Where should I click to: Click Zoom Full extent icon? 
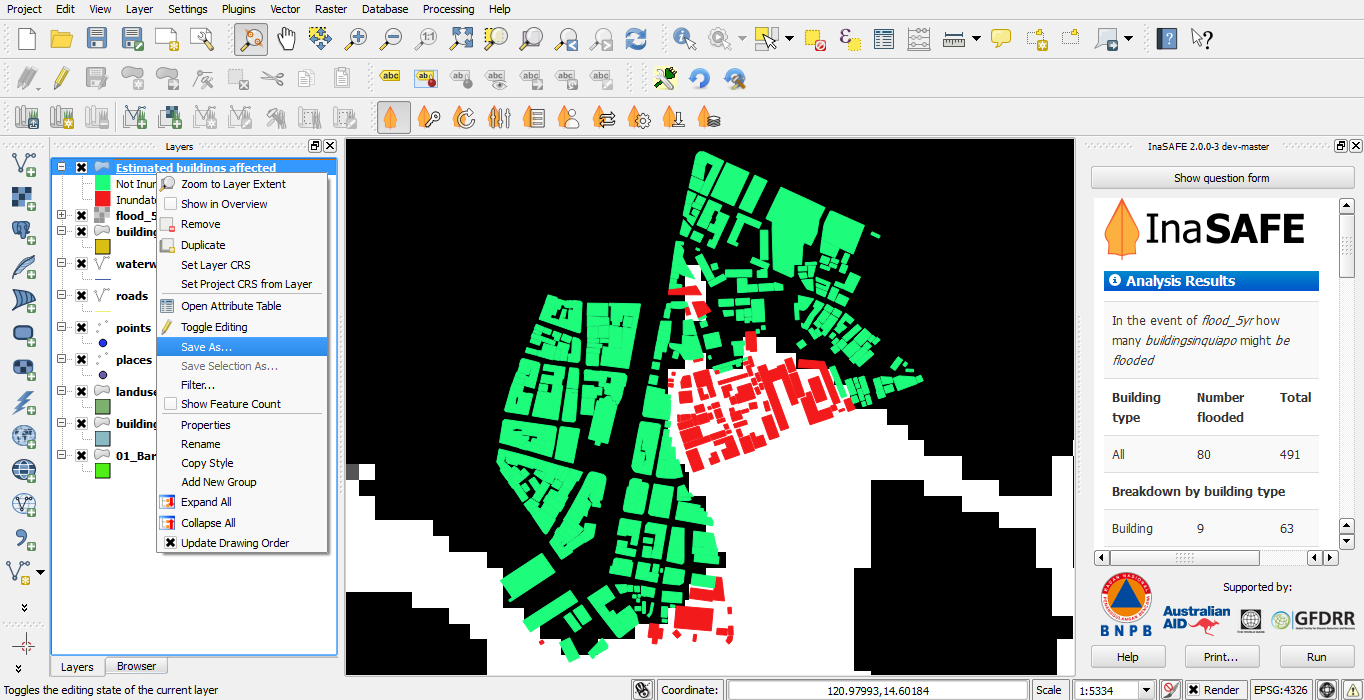pyautogui.click(x=461, y=39)
